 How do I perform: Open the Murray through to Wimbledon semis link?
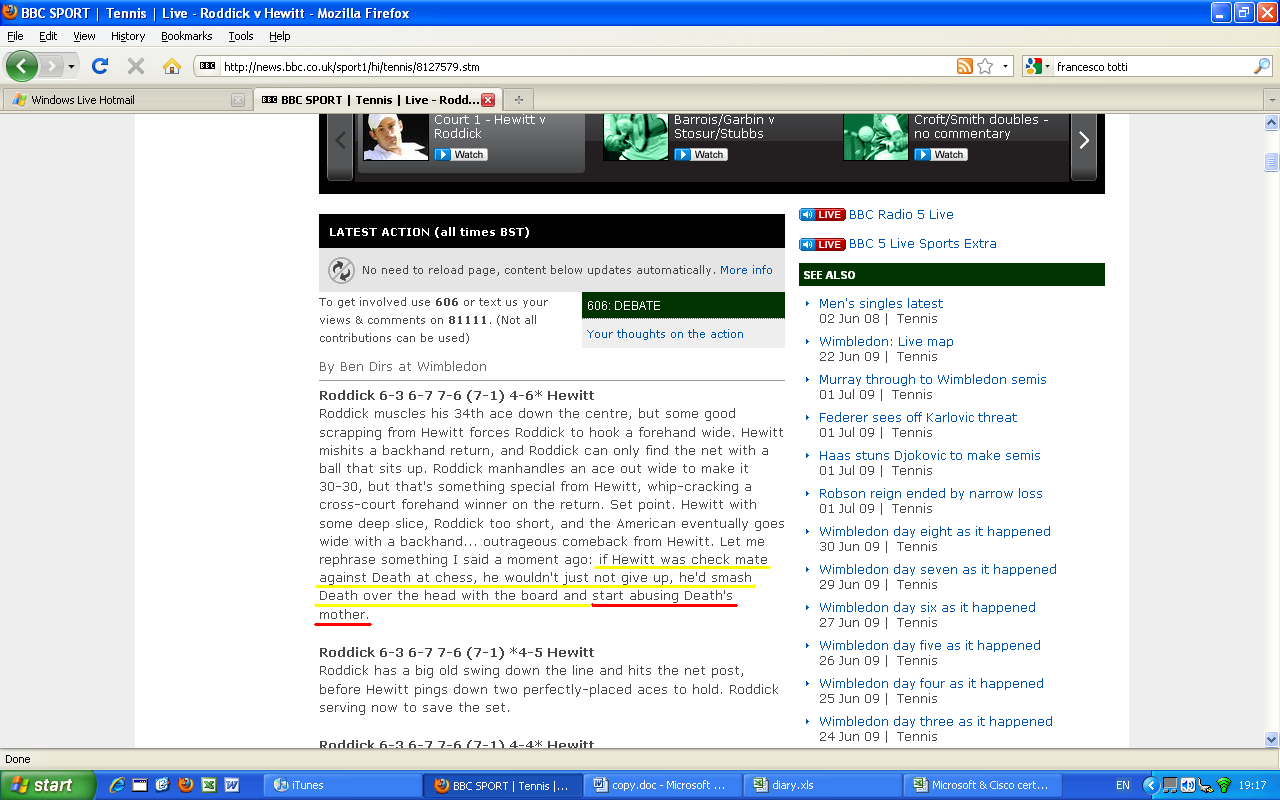click(x=932, y=379)
